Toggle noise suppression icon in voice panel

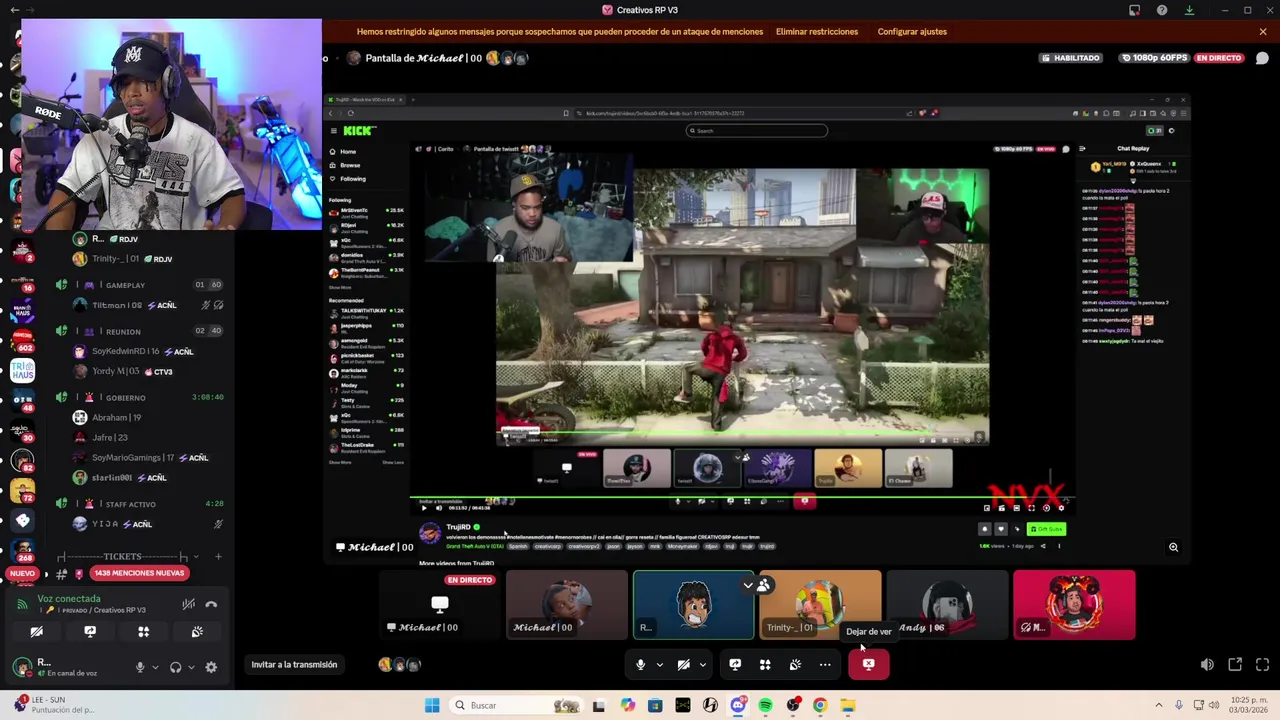pos(188,604)
